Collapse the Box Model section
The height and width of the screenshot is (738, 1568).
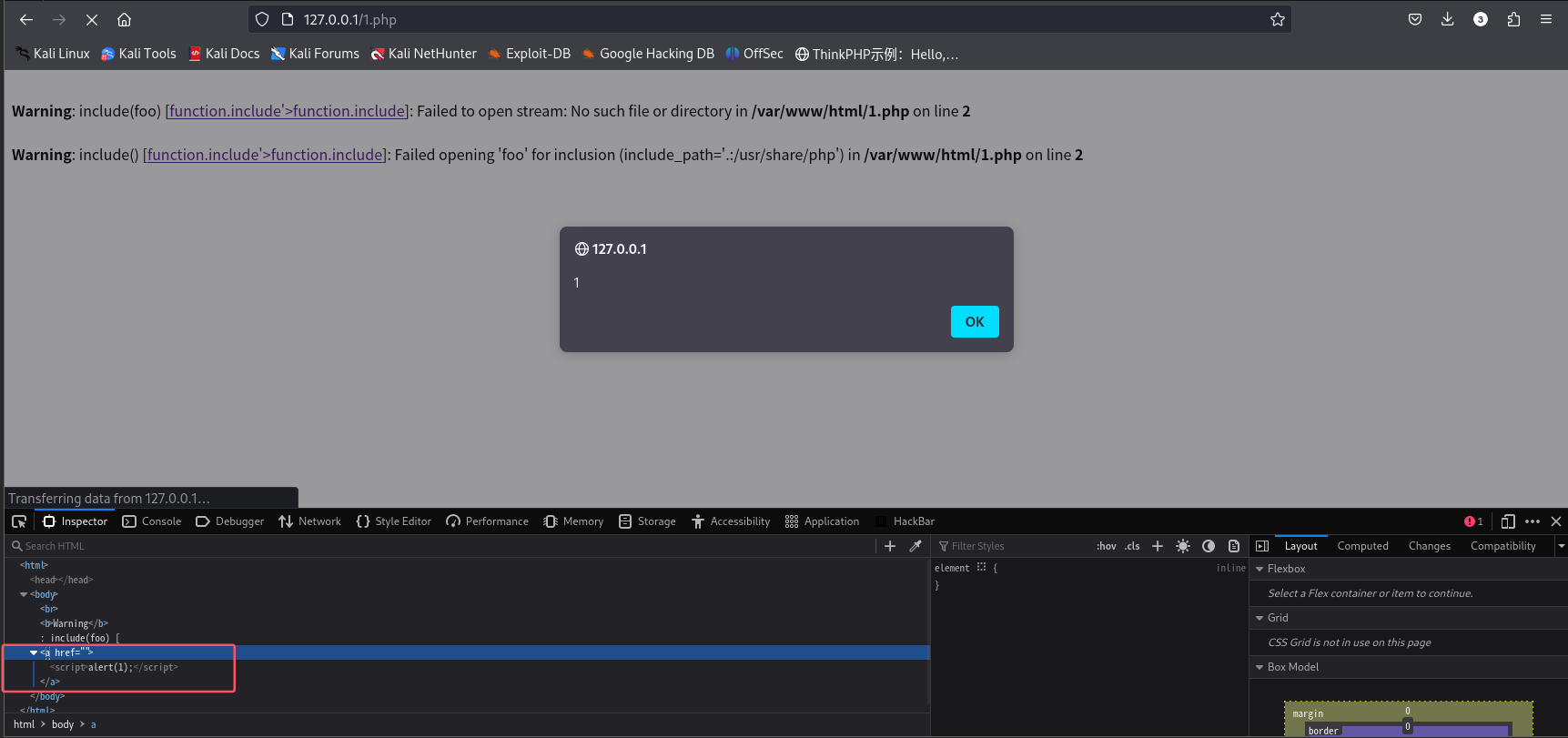(1259, 667)
